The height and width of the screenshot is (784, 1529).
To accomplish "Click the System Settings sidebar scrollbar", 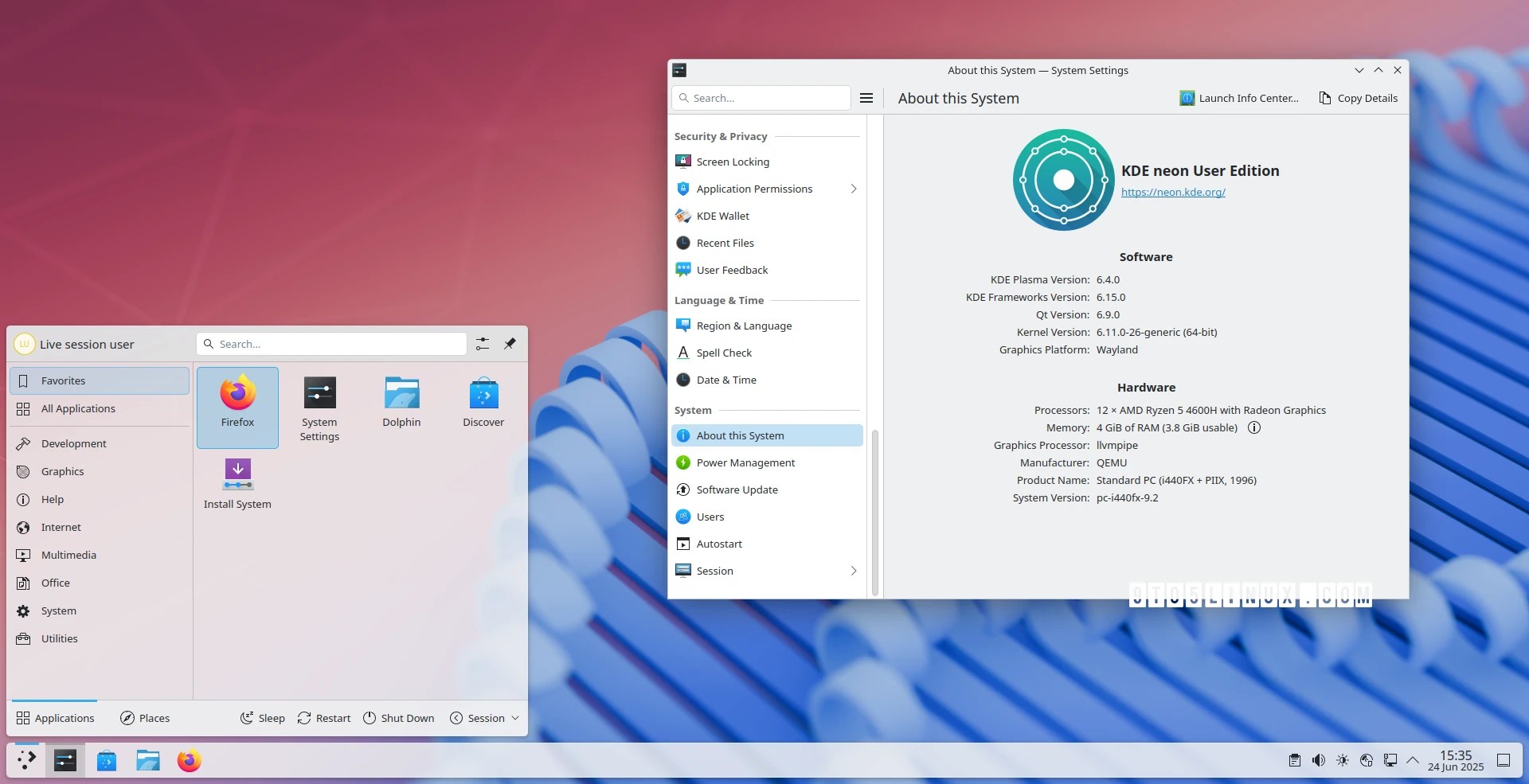I will pos(875,513).
